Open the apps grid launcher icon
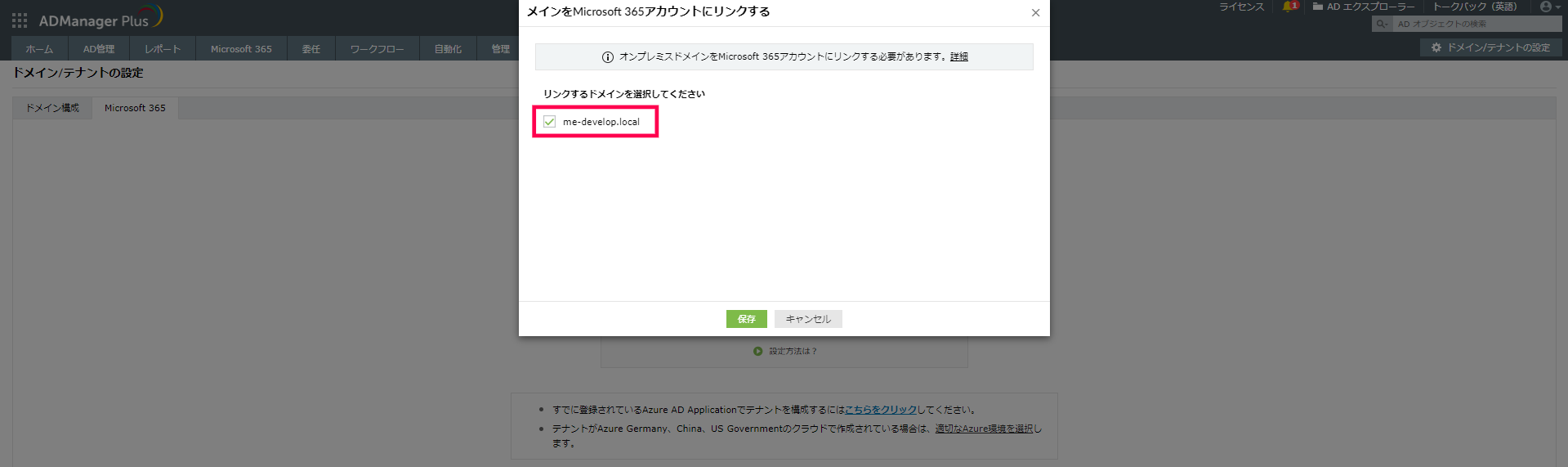This screenshot has height=467, width=1568. tap(20, 20)
